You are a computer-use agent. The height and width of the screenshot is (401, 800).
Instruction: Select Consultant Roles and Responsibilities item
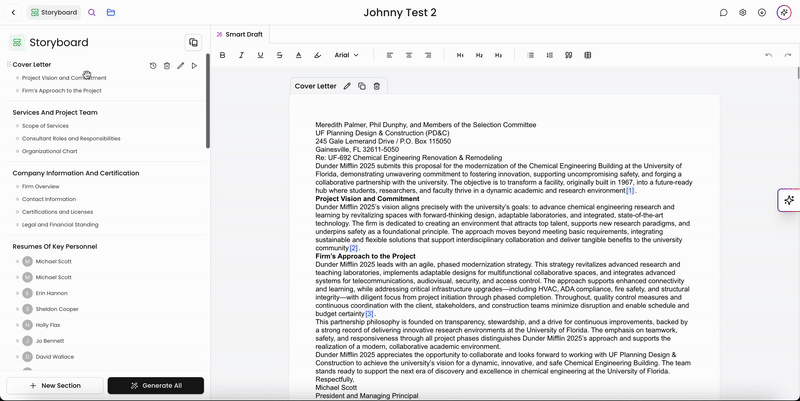71,139
